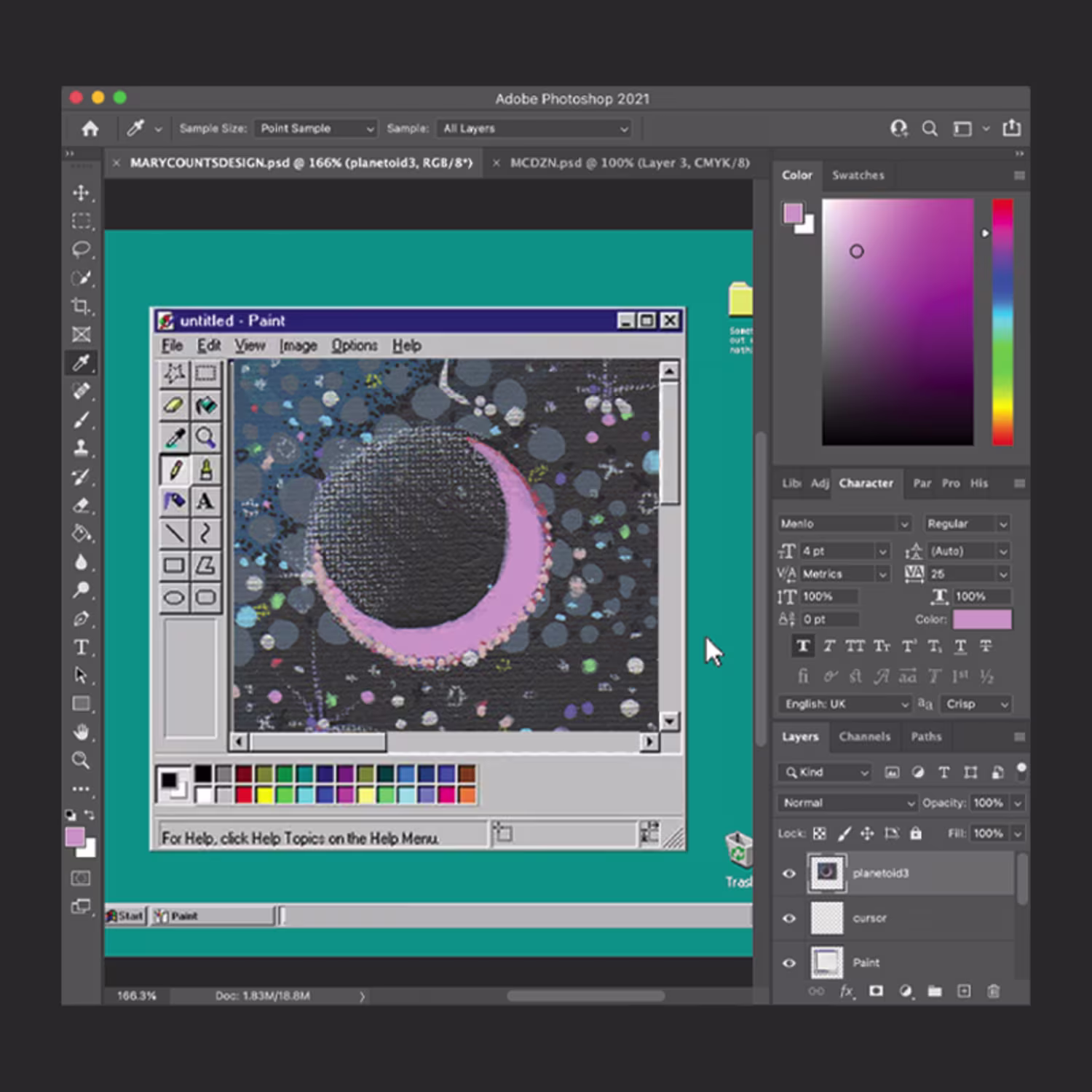Open the Par paragraph panel tab

(x=922, y=483)
